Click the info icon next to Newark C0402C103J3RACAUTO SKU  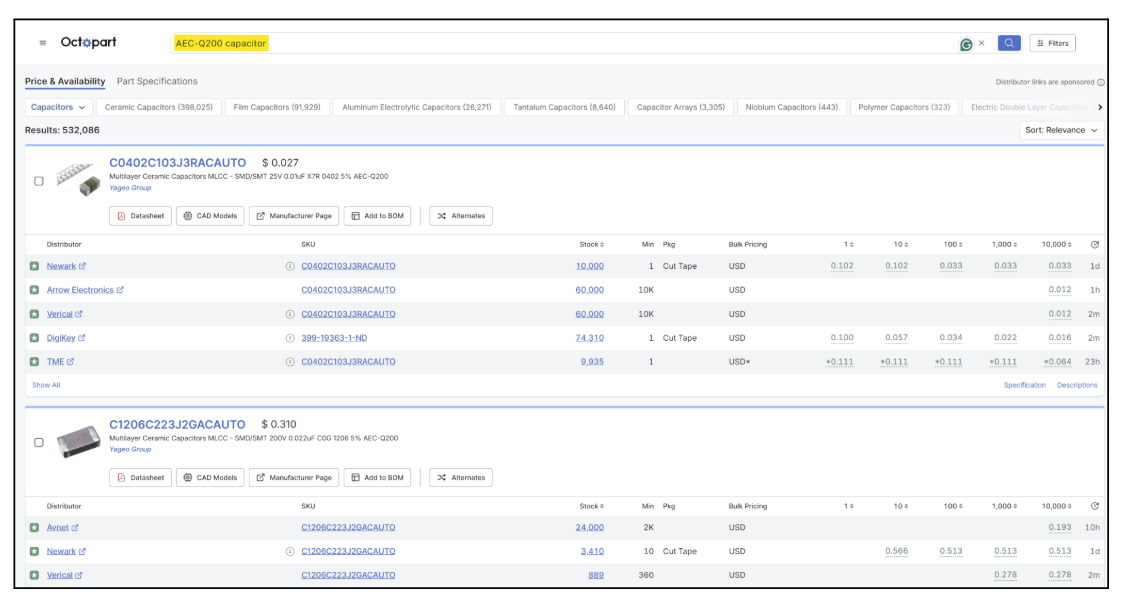coord(290,266)
